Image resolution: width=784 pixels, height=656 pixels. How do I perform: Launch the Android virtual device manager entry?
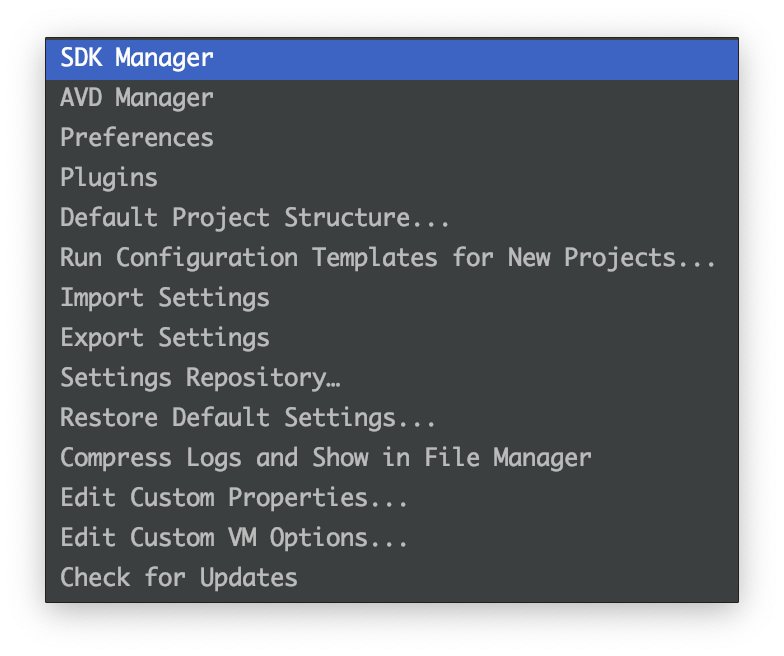[392, 98]
